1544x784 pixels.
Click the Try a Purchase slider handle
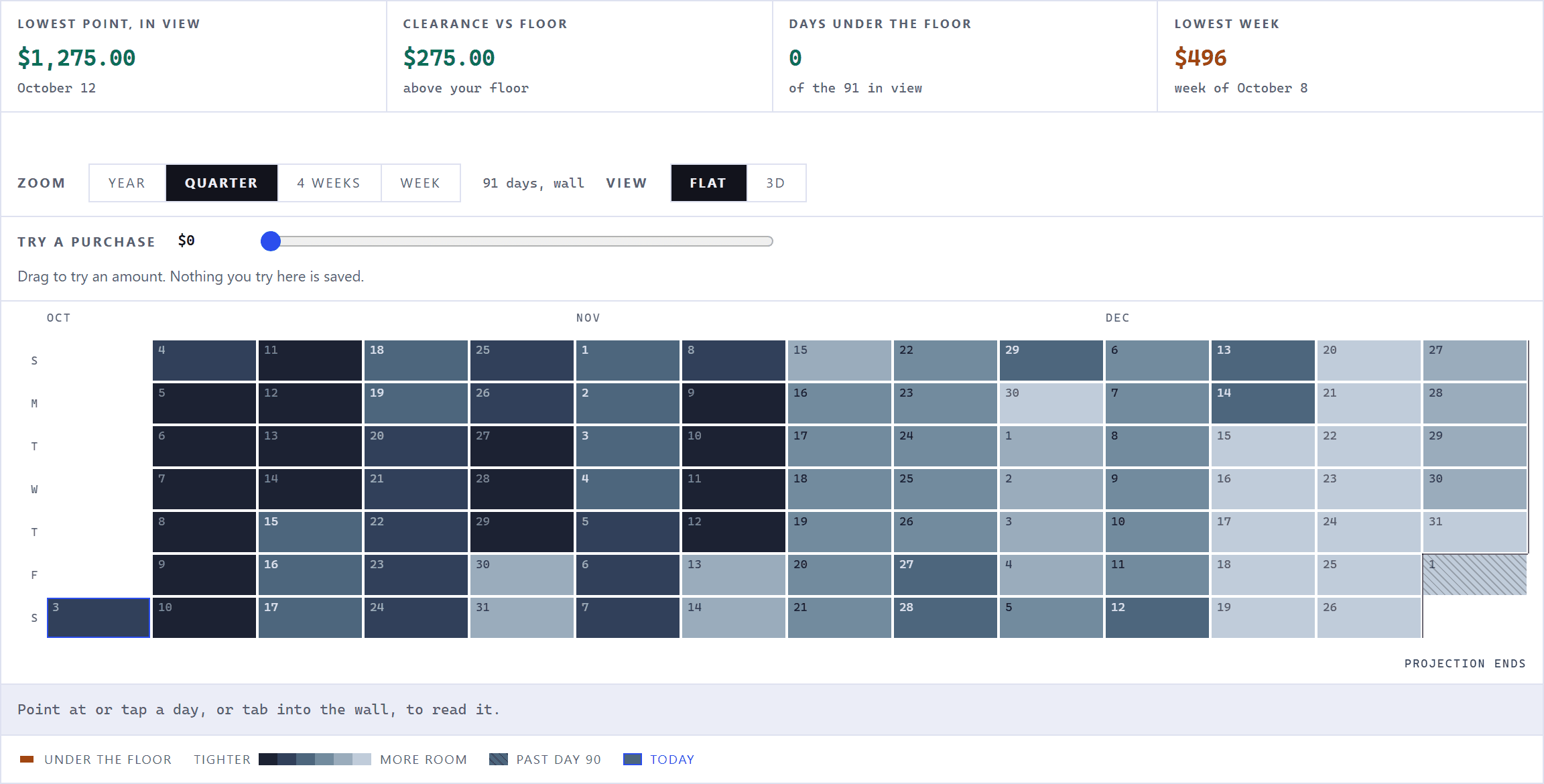pos(271,241)
